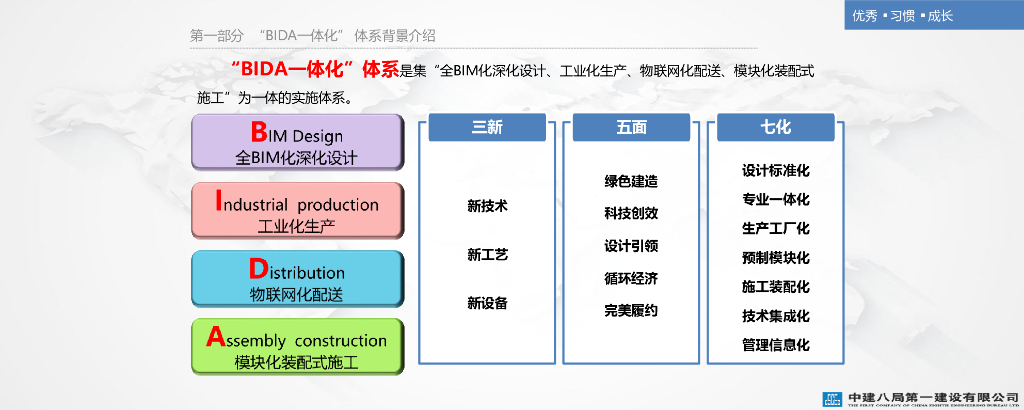Select the text 生产工厂化

click(x=776, y=229)
